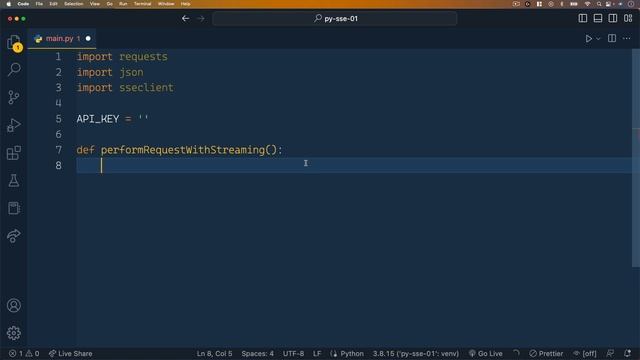
Task: Change indentation via Spaces: 4
Action: 258,353
